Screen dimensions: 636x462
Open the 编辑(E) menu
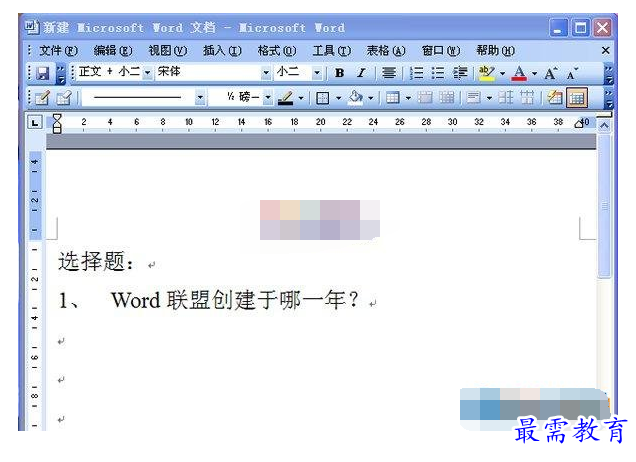(113, 51)
